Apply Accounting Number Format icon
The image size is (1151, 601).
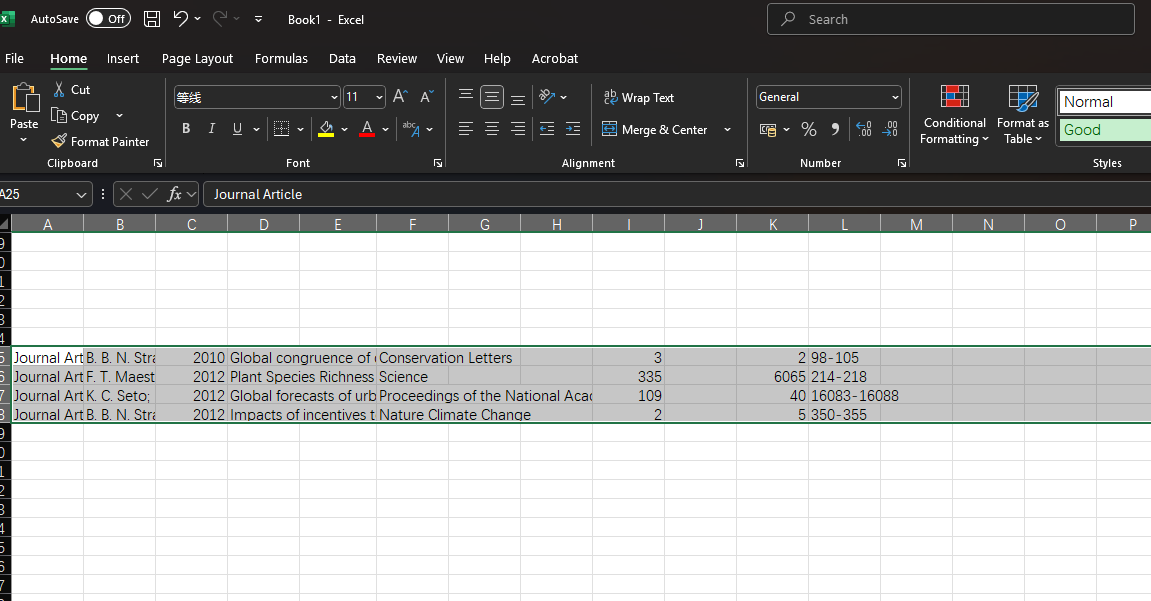[x=768, y=129]
